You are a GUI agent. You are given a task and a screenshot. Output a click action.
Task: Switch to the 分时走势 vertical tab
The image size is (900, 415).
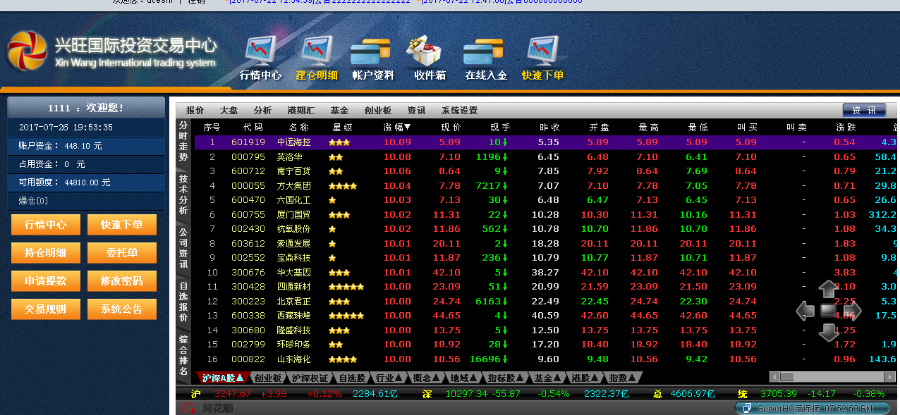coord(183,141)
